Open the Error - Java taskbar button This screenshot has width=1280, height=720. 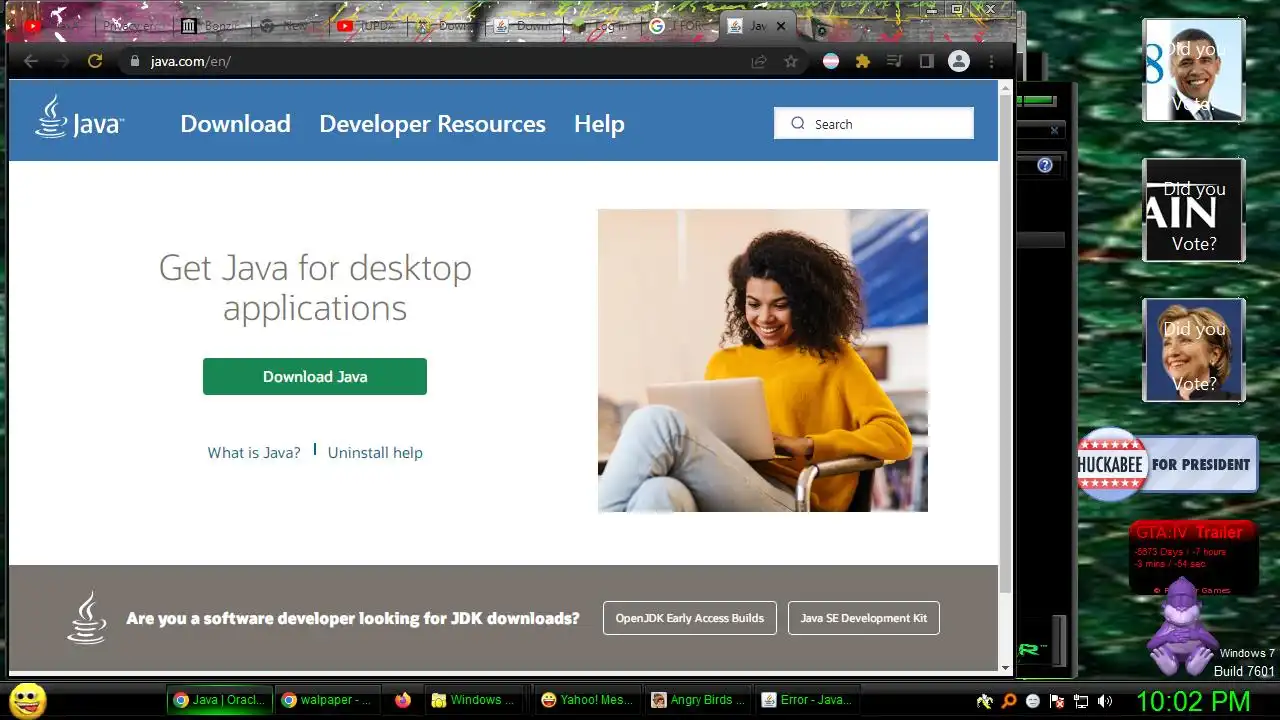click(806, 700)
